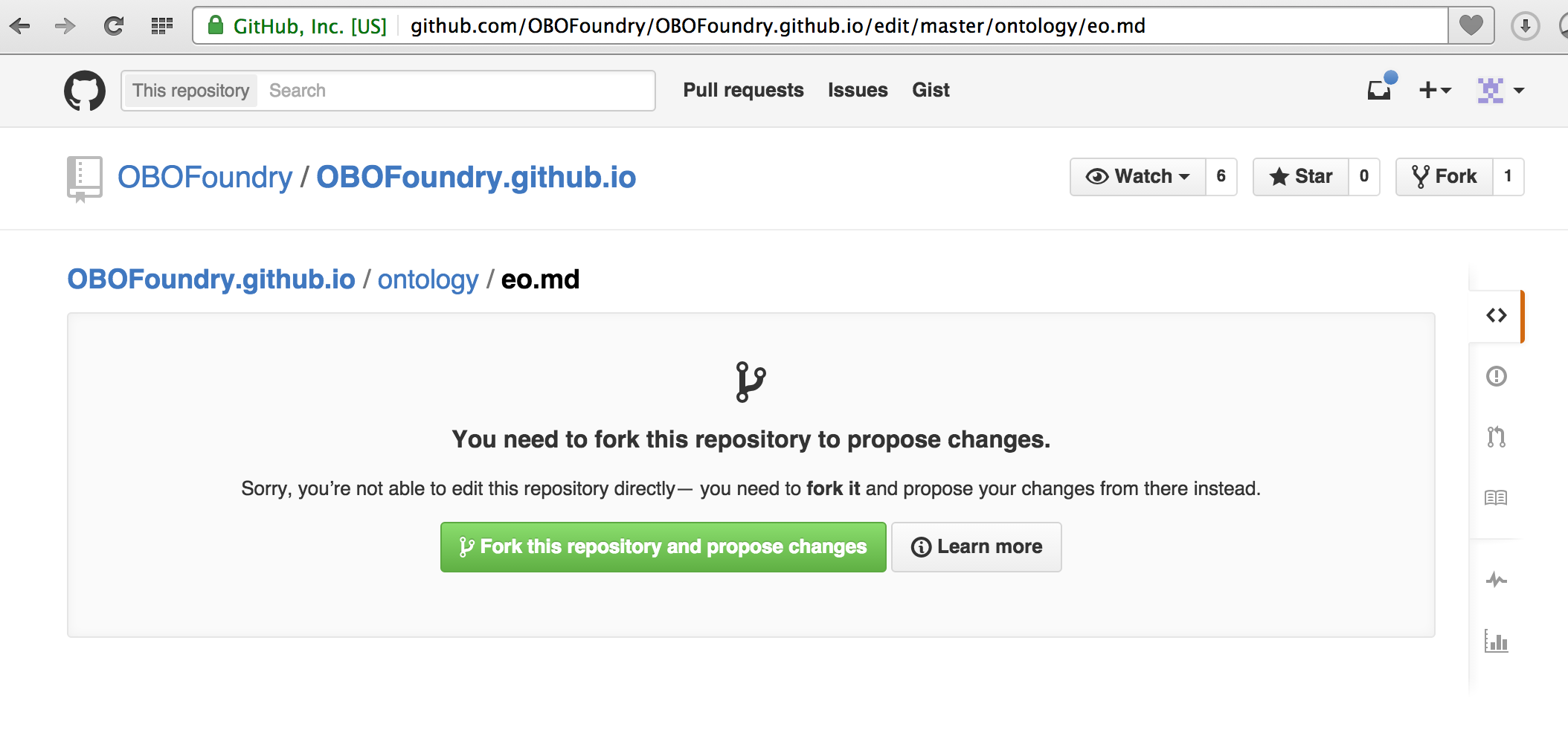Open the Pull requests sidebar icon

tap(1496, 437)
